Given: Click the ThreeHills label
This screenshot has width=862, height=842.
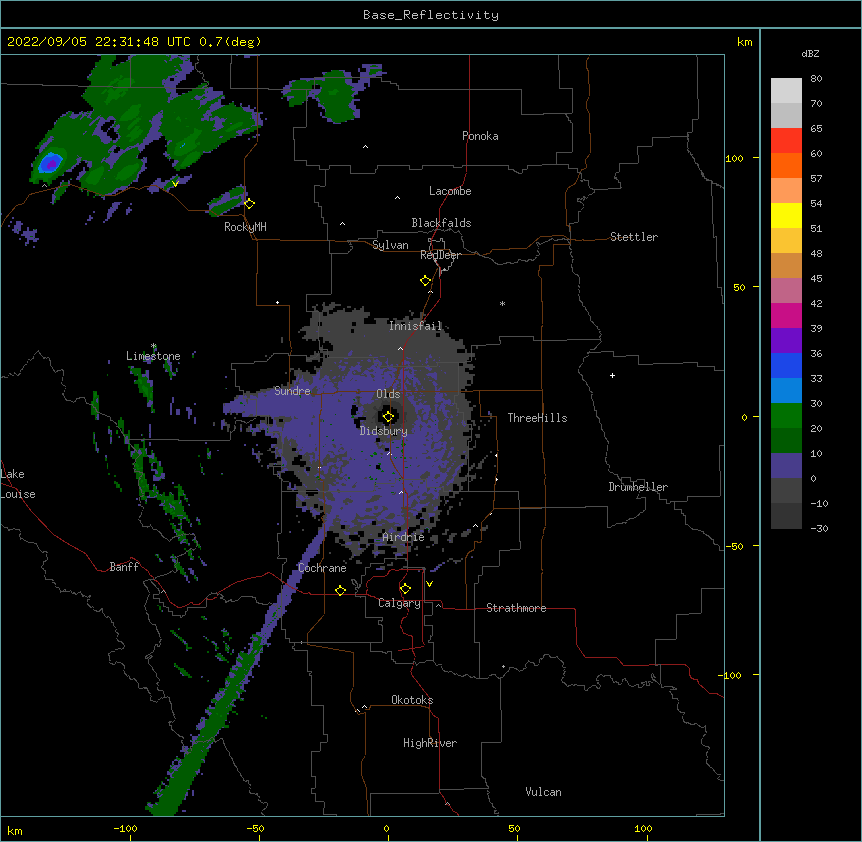Looking at the screenshot, I should point(537,418).
